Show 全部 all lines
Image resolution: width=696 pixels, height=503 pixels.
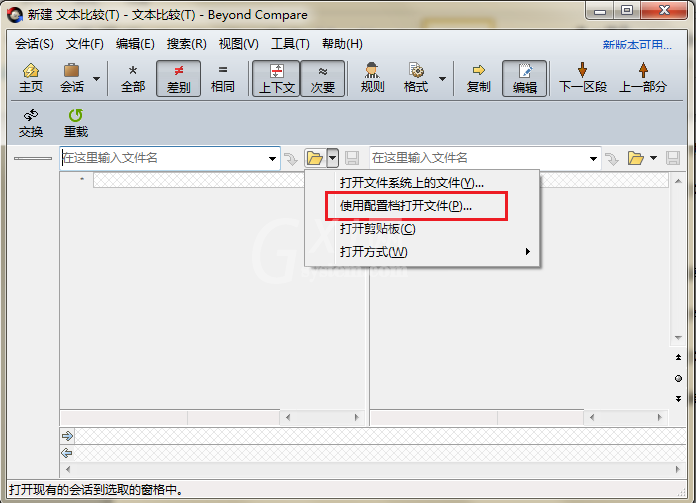[133, 78]
